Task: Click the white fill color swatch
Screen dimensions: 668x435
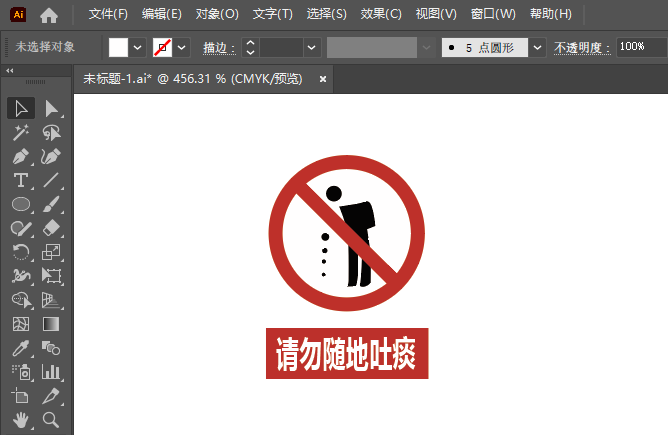Action: click(x=118, y=47)
